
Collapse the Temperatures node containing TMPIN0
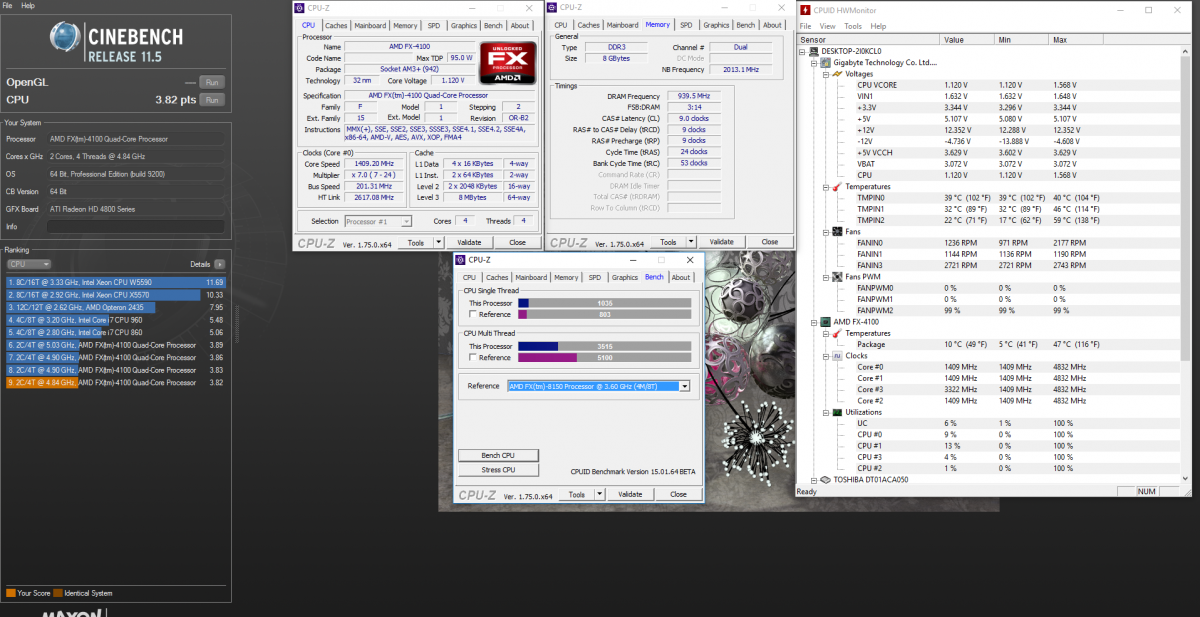tap(826, 186)
